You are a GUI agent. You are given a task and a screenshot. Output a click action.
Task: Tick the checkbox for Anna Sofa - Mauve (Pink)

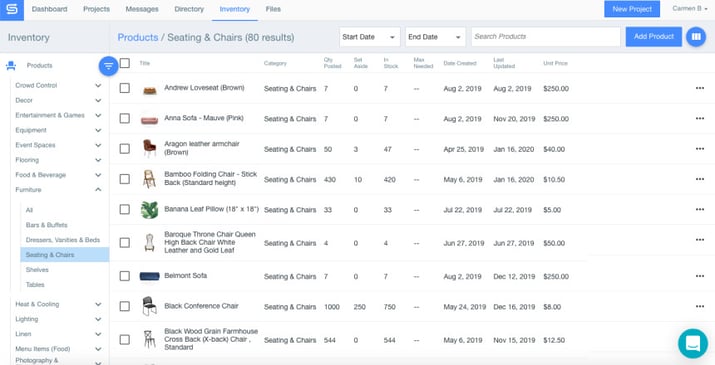click(124, 118)
